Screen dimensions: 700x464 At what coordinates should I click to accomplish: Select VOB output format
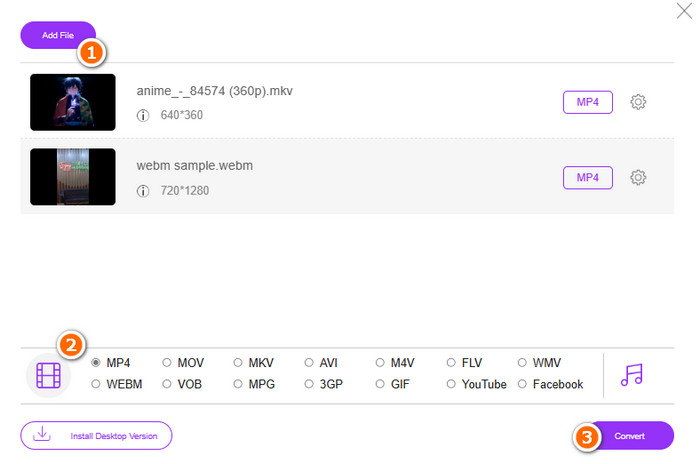pyautogui.click(x=167, y=384)
